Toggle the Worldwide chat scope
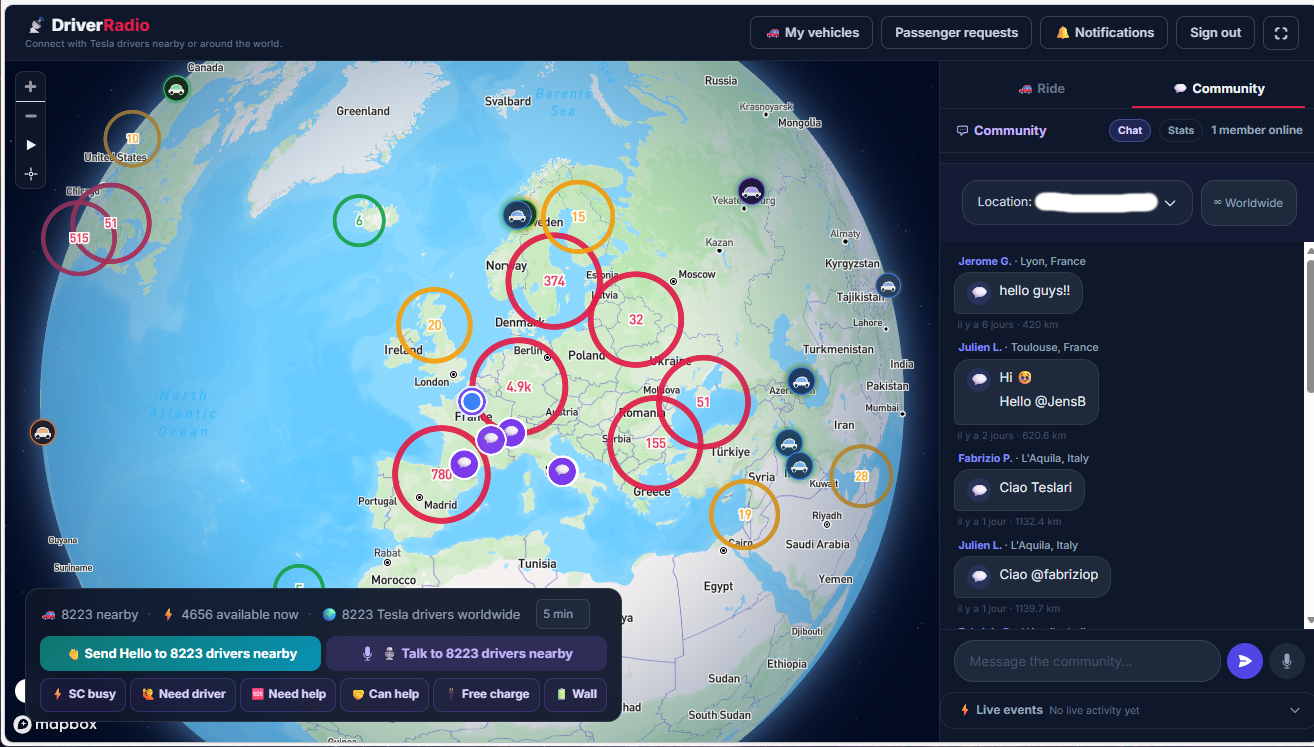1314x747 pixels. pos(1249,203)
